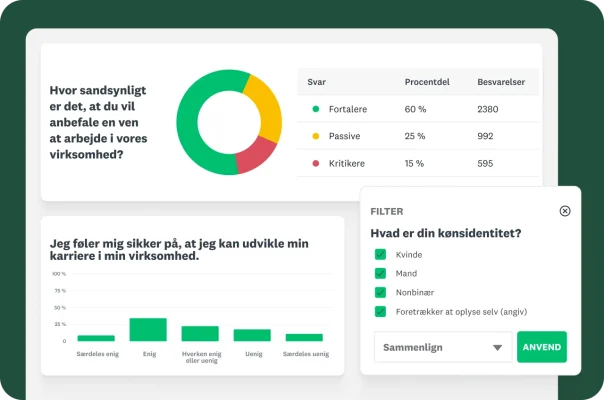Click the Hvad er din kønsidentitet? heading
The image size is (604, 400).
coord(446,233)
